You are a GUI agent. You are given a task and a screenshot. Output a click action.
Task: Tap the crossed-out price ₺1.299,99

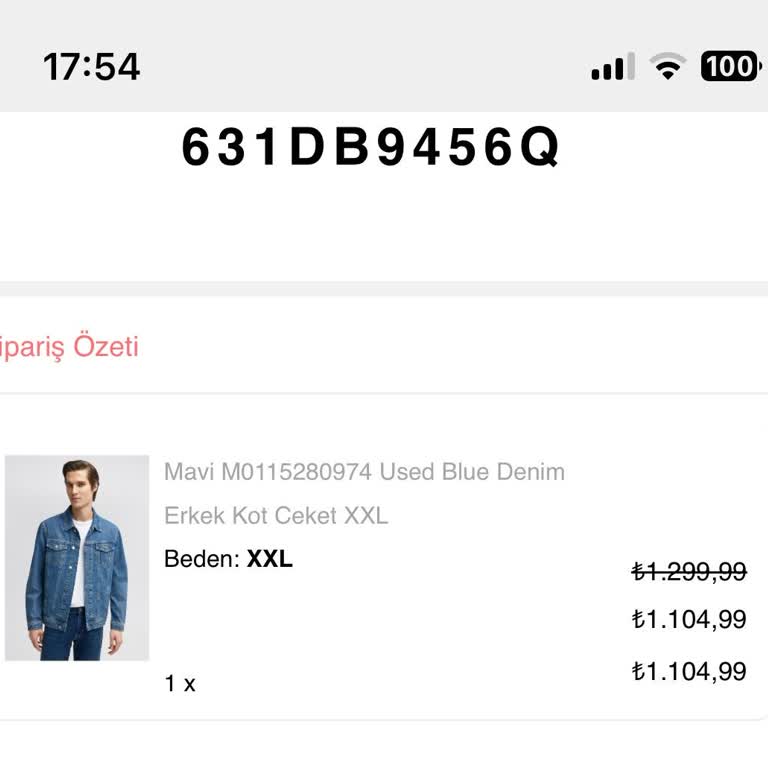pos(689,571)
